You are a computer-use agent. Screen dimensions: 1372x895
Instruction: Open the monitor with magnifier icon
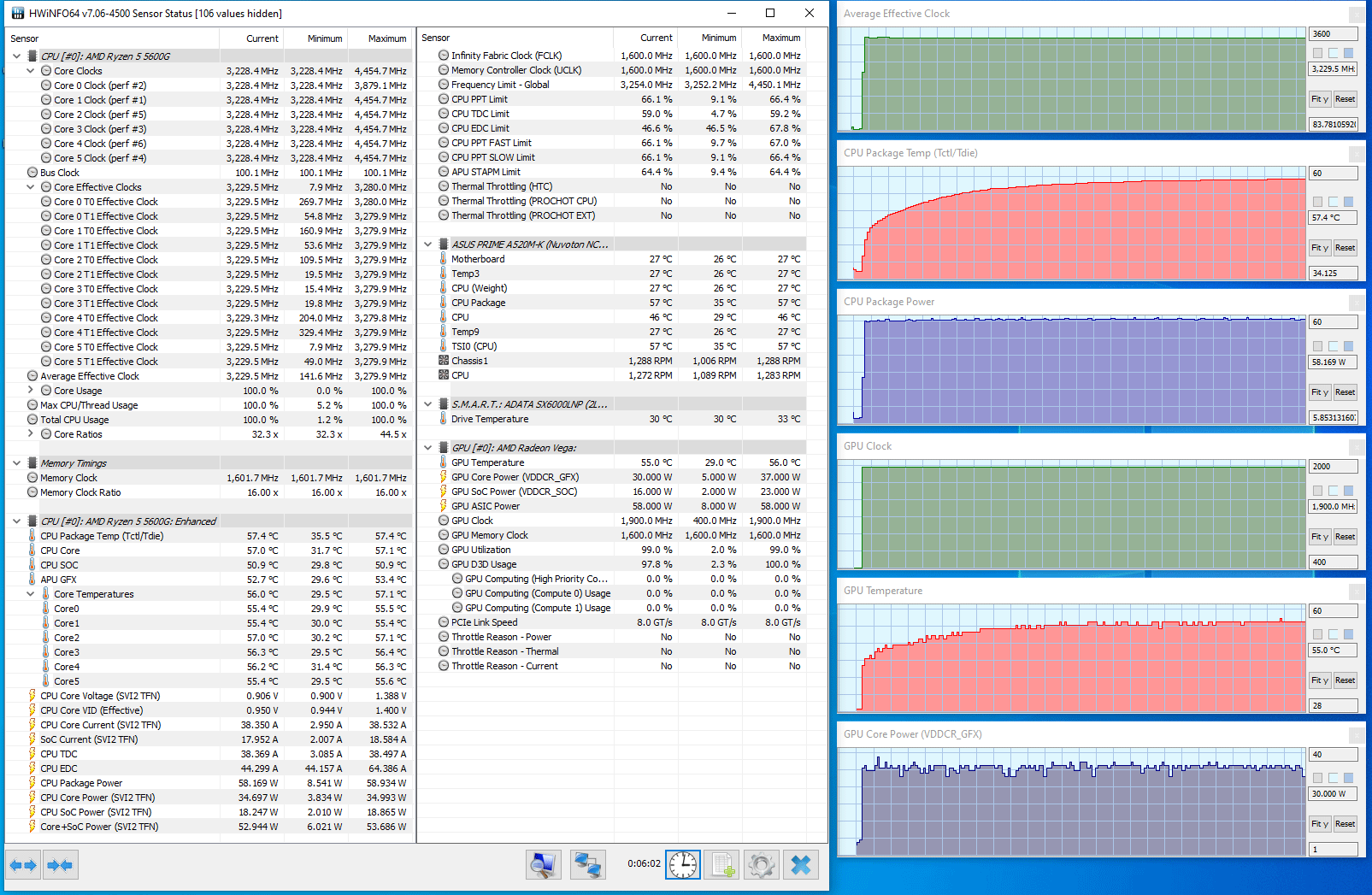pyautogui.click(x=543, y=865)
